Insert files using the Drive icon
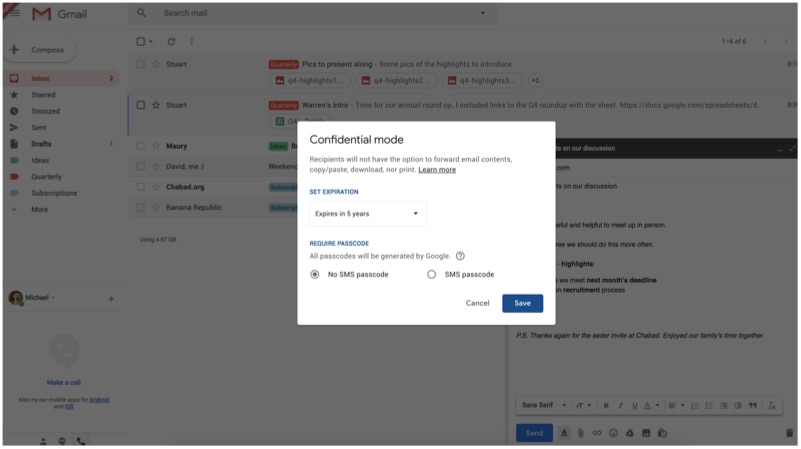Image resolution: width=801 pixels, height=449 pixels. point(630,433)
